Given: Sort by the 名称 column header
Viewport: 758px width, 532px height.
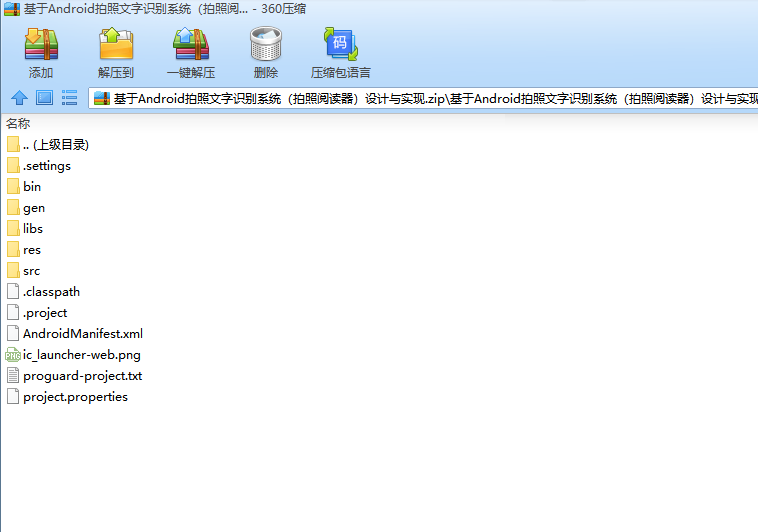Looking at the screenshot, I should pos(18,124).
